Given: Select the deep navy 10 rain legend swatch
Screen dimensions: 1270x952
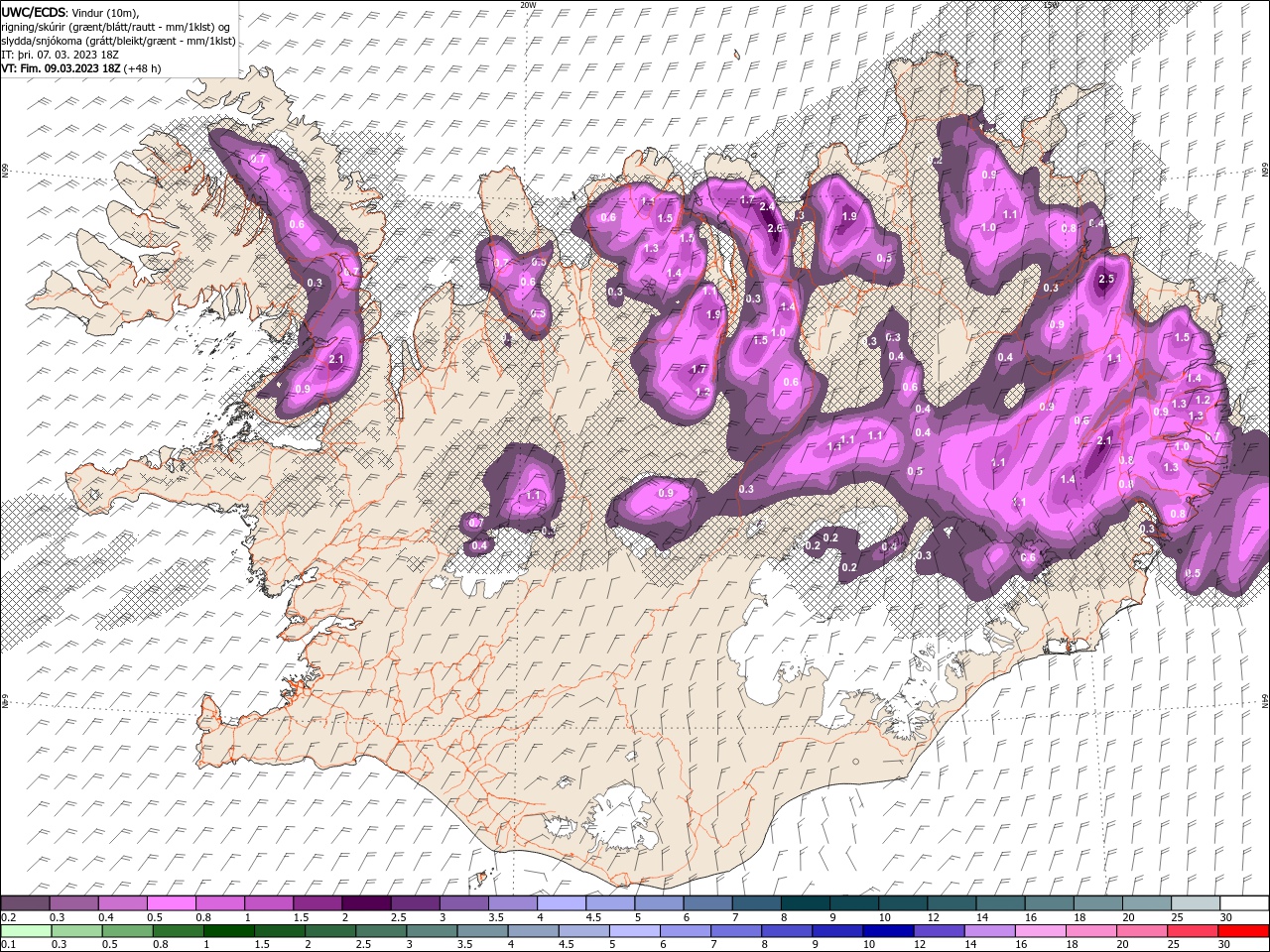Looking at the screenshot, I should click(887, 931).
